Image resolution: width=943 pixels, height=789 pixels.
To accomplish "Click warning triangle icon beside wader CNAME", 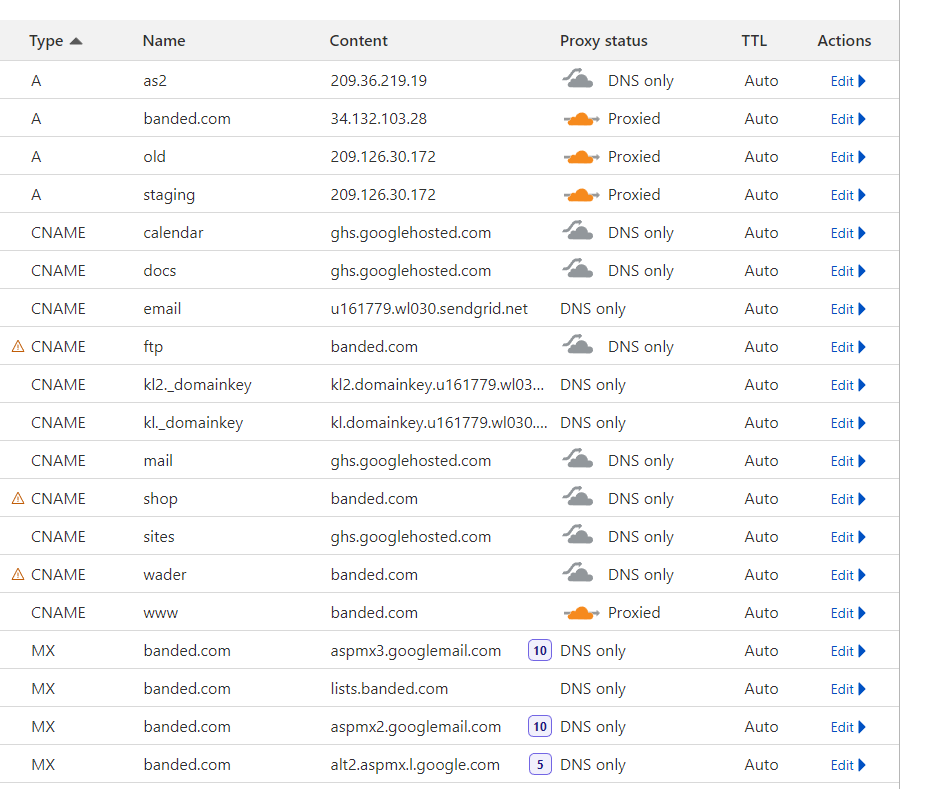I will click(x=18, y=574).
